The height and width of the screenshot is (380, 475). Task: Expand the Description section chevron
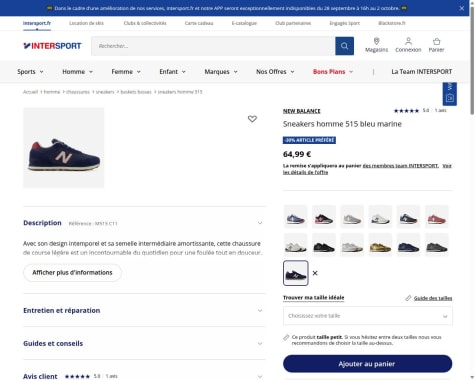click(x=260, y=223)
